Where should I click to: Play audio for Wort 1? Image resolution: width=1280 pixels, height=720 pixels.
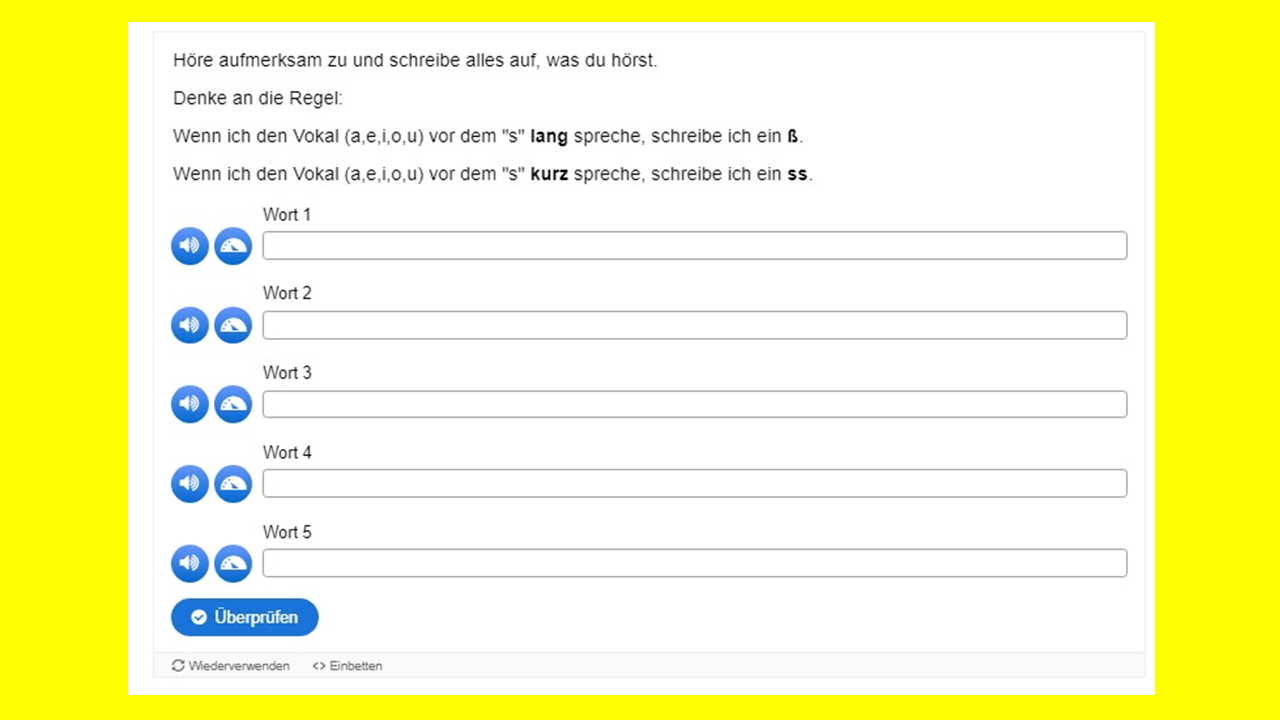coord(190,246)
